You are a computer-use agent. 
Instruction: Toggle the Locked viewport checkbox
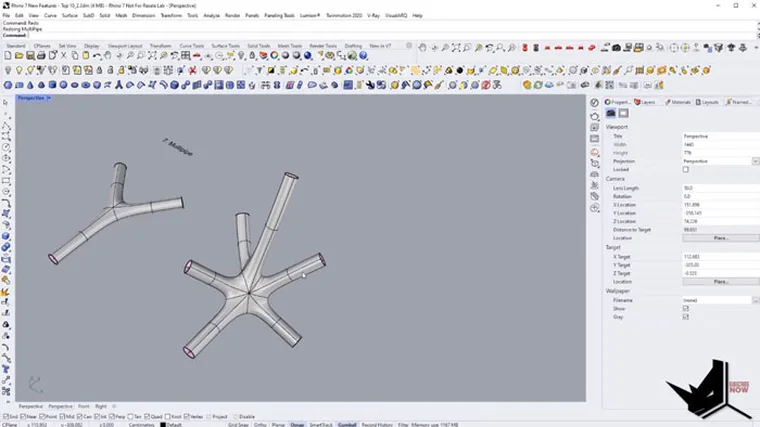pos(685,169)
